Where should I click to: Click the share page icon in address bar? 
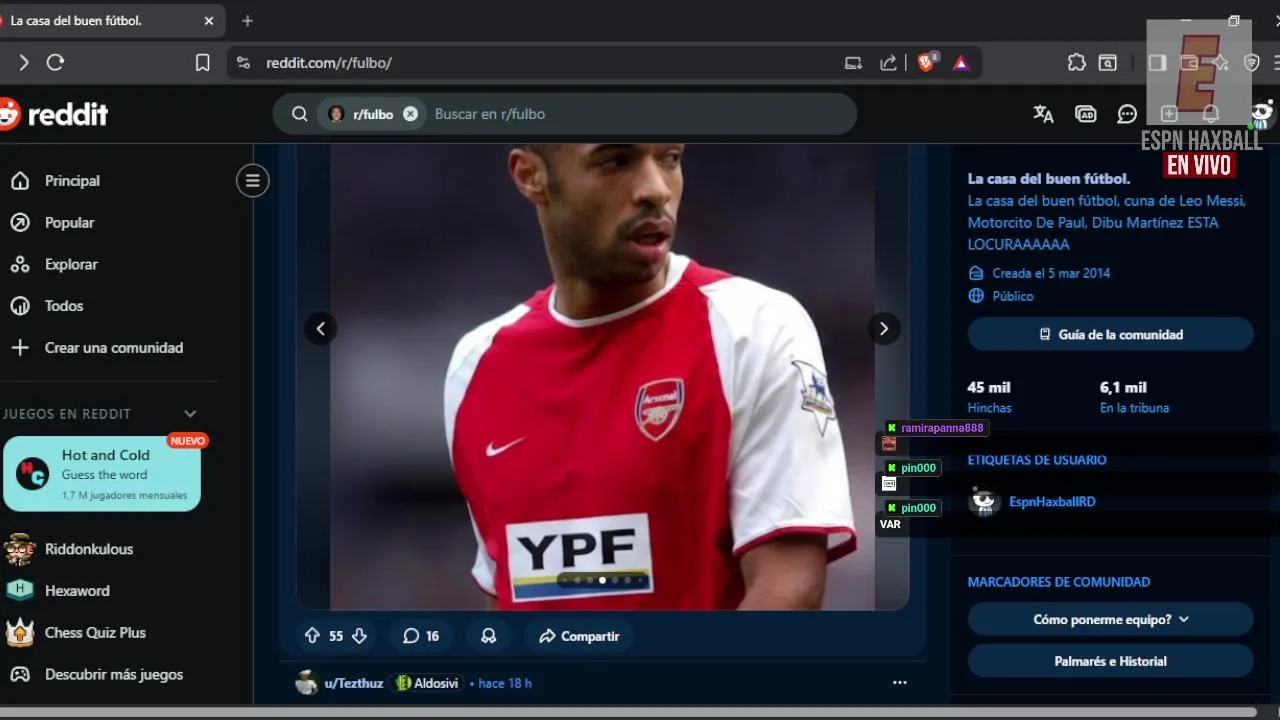click(x=888, y=63)
